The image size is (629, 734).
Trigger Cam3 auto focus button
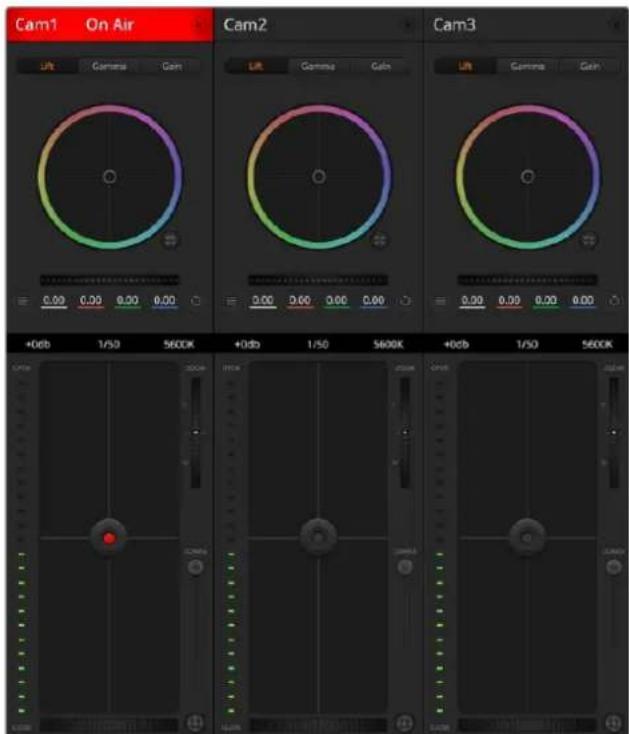point(614,722)
